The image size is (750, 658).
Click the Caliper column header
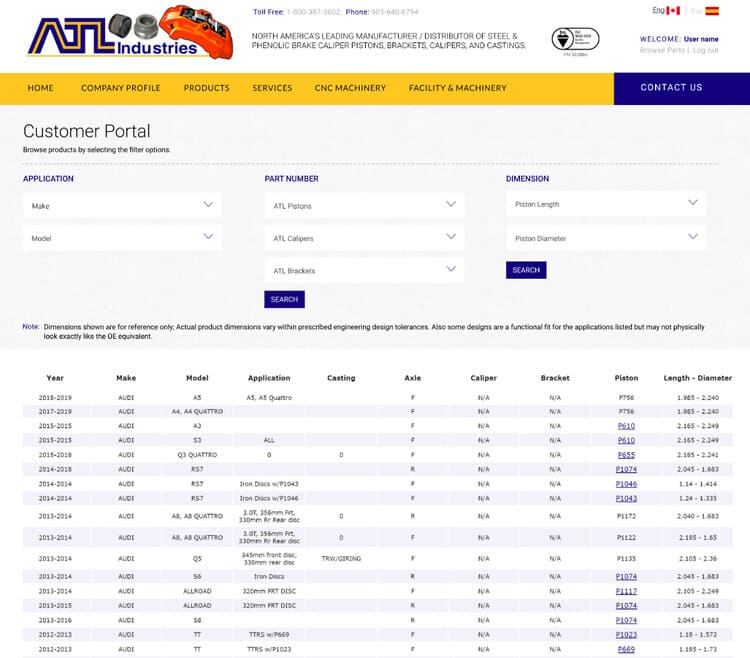point(484,378)
